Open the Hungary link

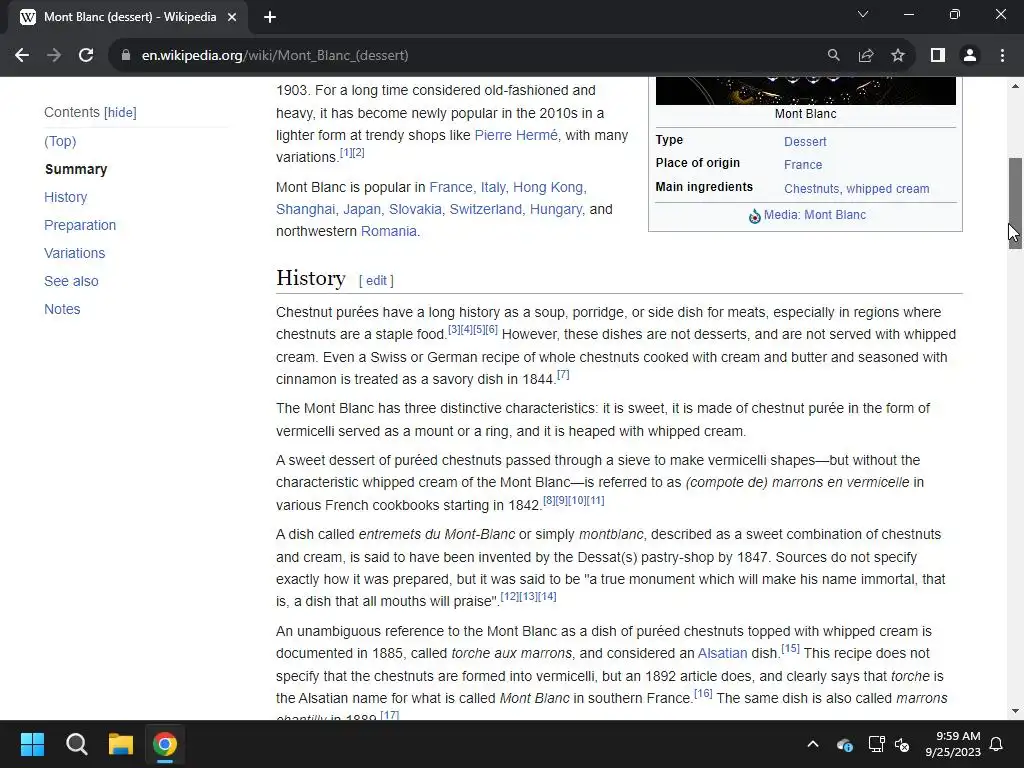[556, 209]
